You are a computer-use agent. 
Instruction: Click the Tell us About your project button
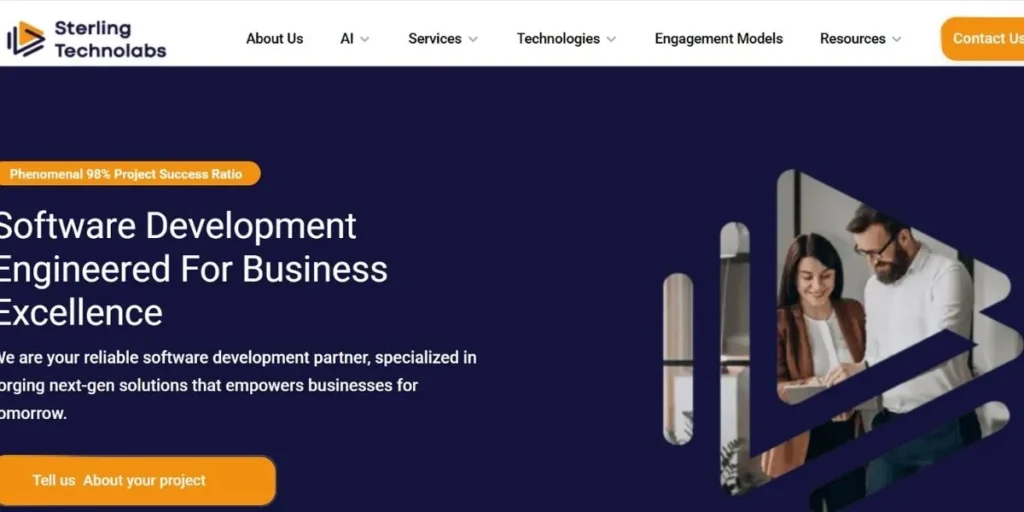tap(137, 481)
